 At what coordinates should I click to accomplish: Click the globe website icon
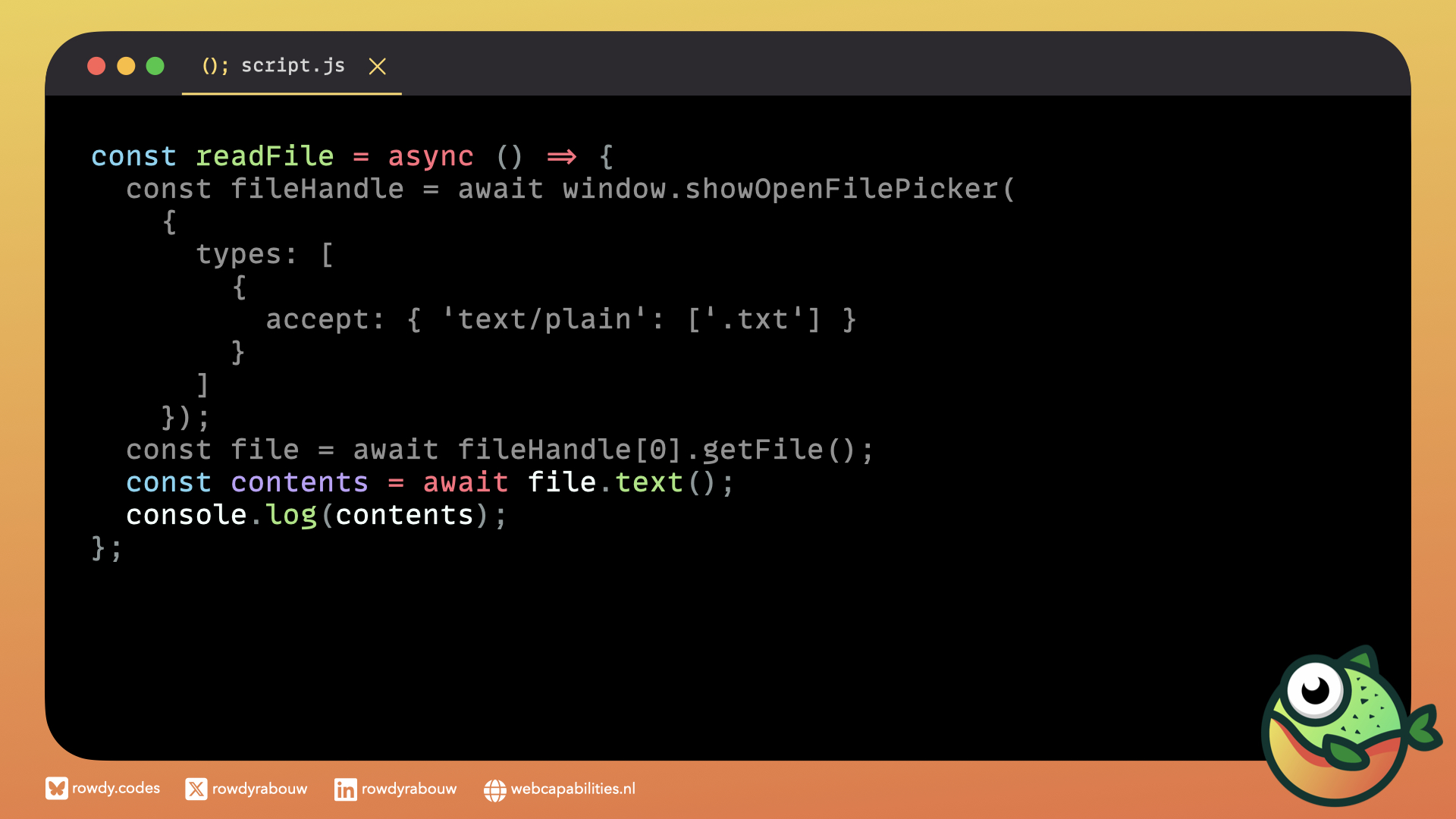click(x=494, y=790)
